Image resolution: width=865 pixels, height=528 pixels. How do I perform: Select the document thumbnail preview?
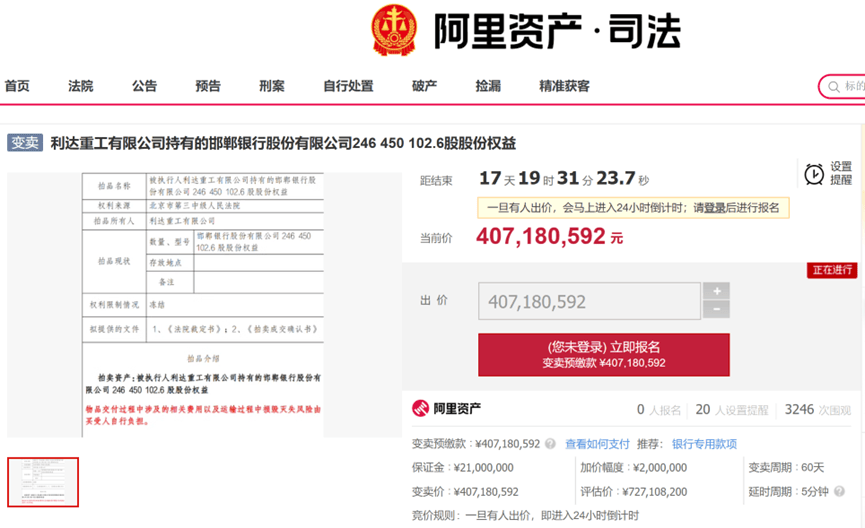43,482
